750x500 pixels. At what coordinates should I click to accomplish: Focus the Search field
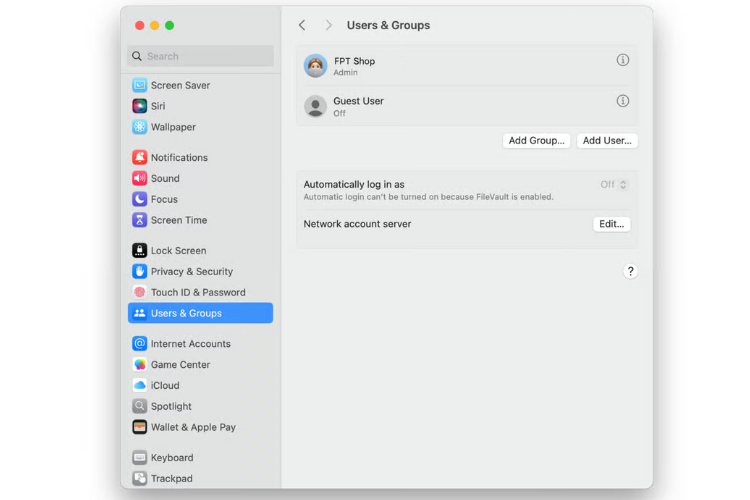[200, 56]
